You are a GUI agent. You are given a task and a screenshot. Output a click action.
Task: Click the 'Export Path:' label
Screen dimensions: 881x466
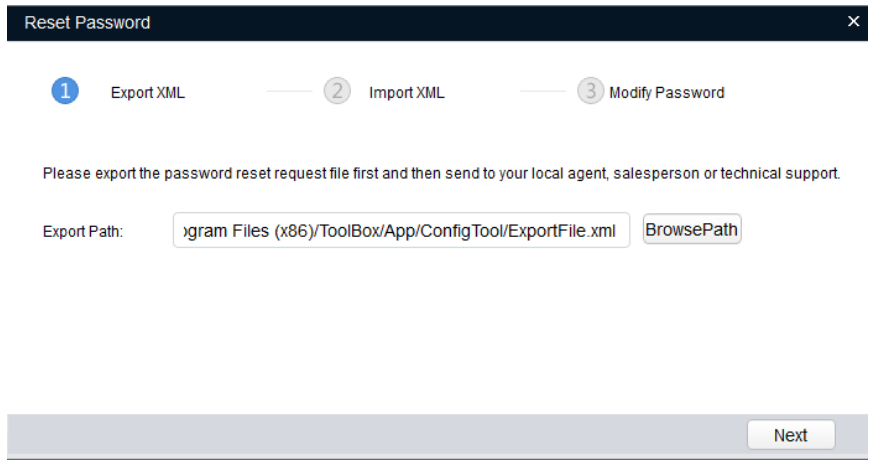83,232
